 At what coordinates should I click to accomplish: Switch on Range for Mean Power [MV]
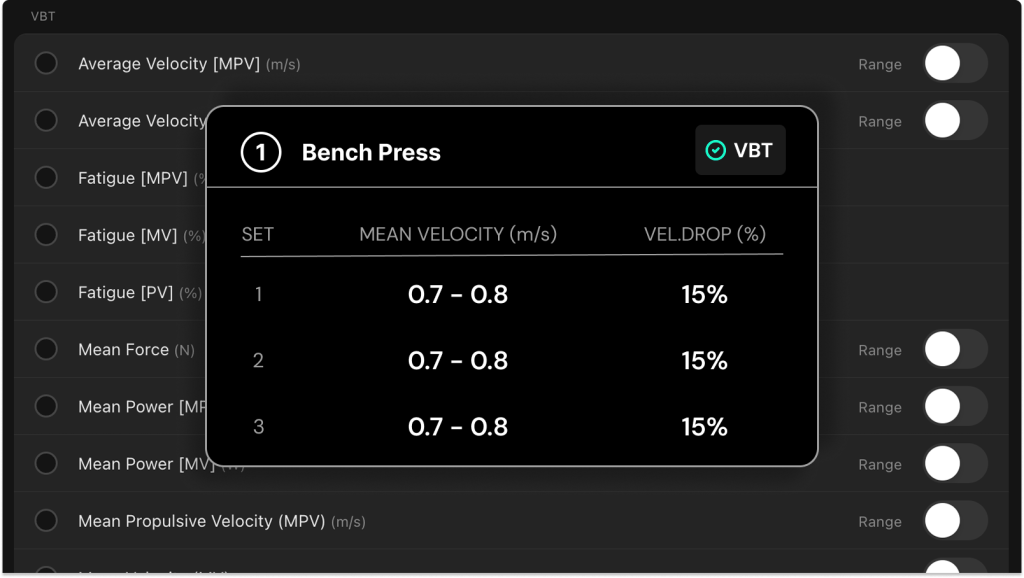point(955,464)
